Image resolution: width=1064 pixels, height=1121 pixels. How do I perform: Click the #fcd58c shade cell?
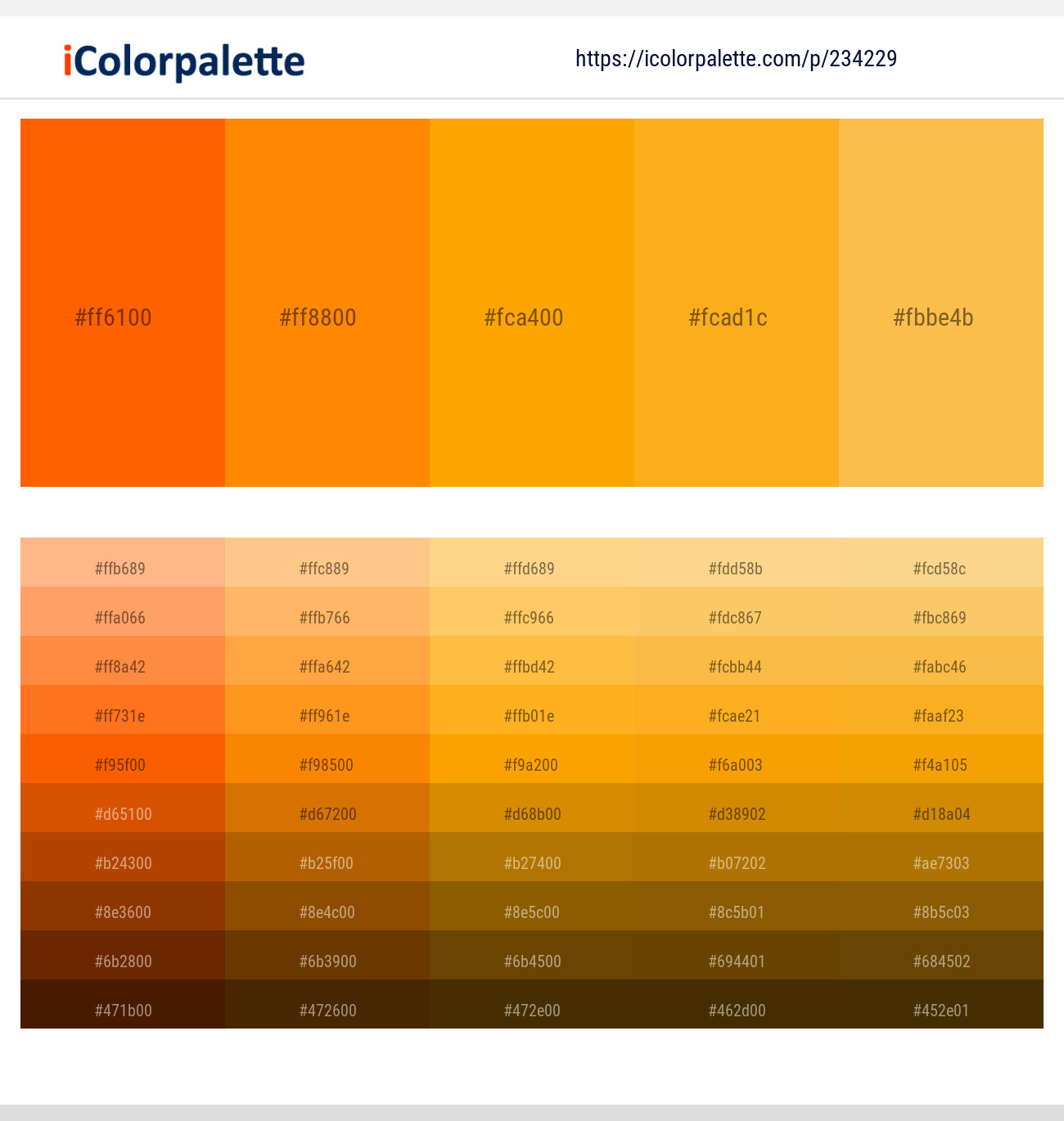pyautogui.click(x=940, y=568)
